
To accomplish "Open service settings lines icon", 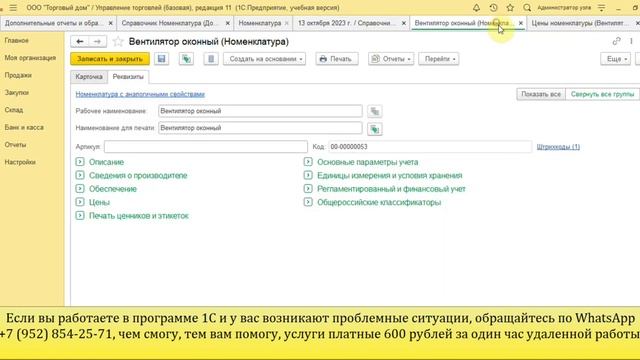I will click(602, 7).
